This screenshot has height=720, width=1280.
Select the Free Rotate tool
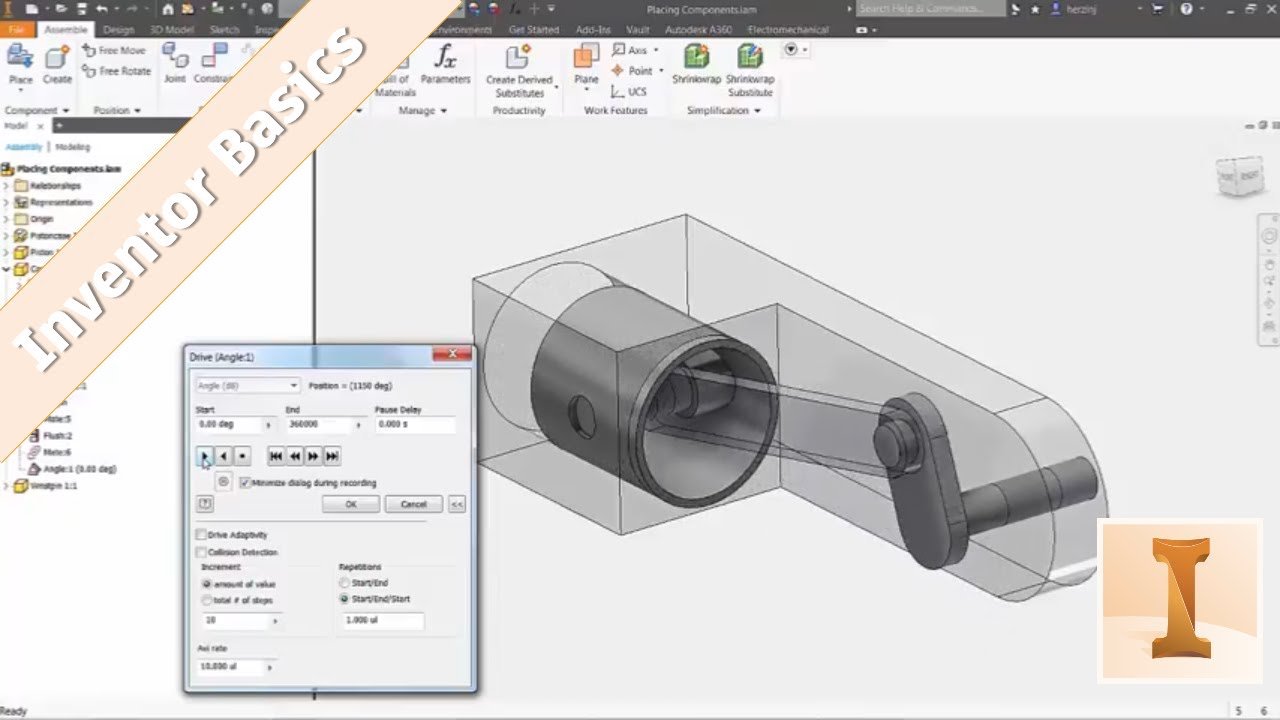pyautogui.click(x=116, y=71)
